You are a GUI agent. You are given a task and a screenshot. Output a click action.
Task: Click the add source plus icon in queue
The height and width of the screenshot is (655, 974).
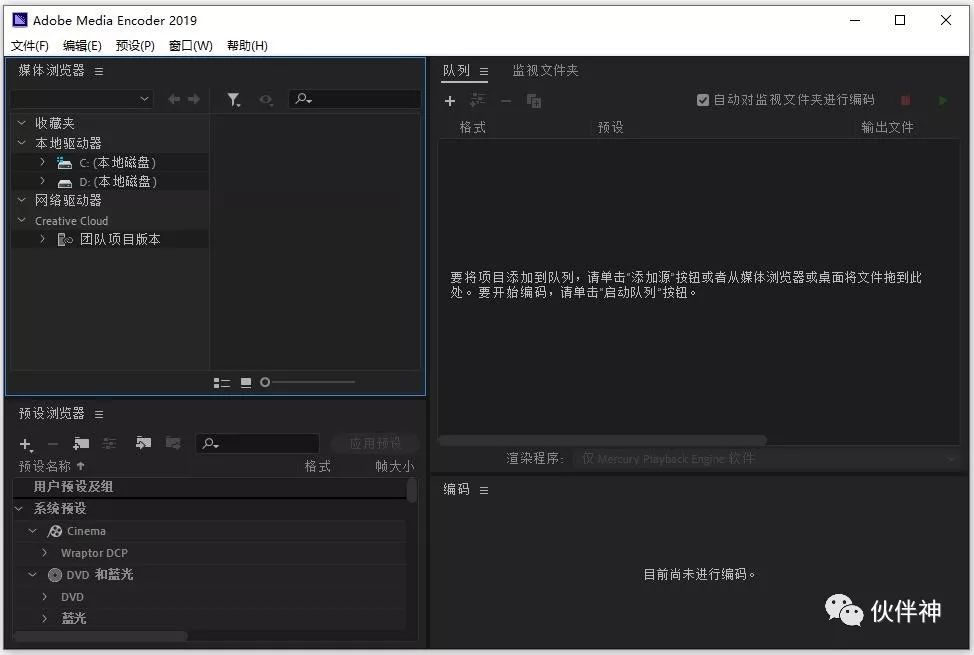[x=450, y=101]
